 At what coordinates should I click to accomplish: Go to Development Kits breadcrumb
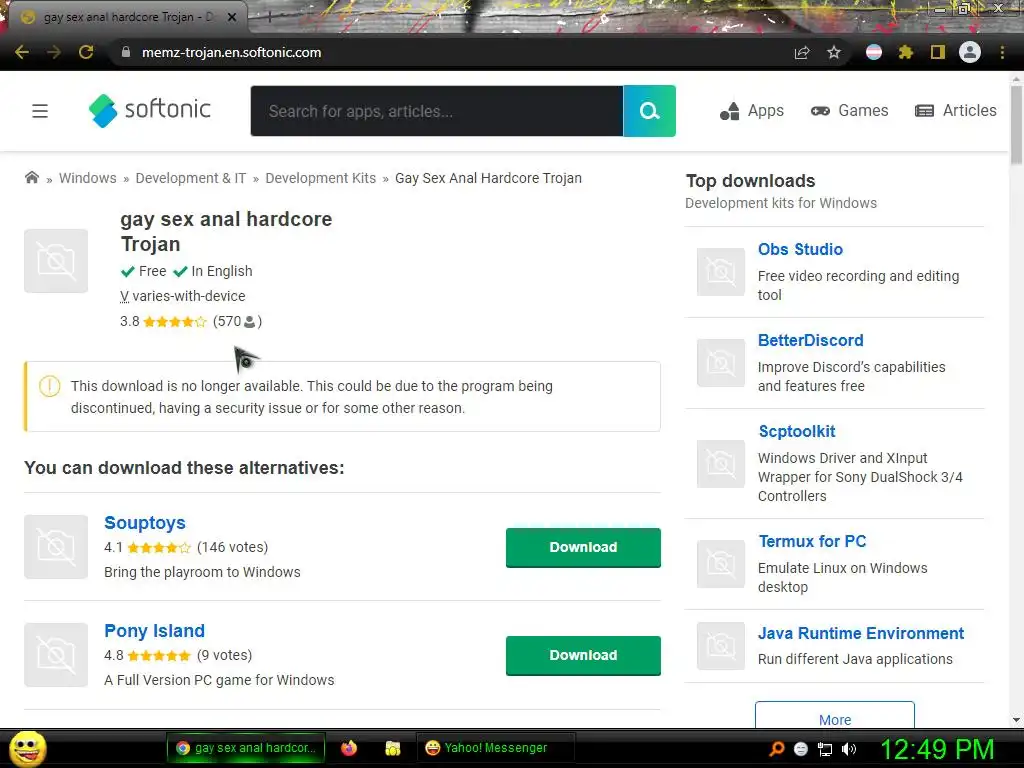coord(321,178)
